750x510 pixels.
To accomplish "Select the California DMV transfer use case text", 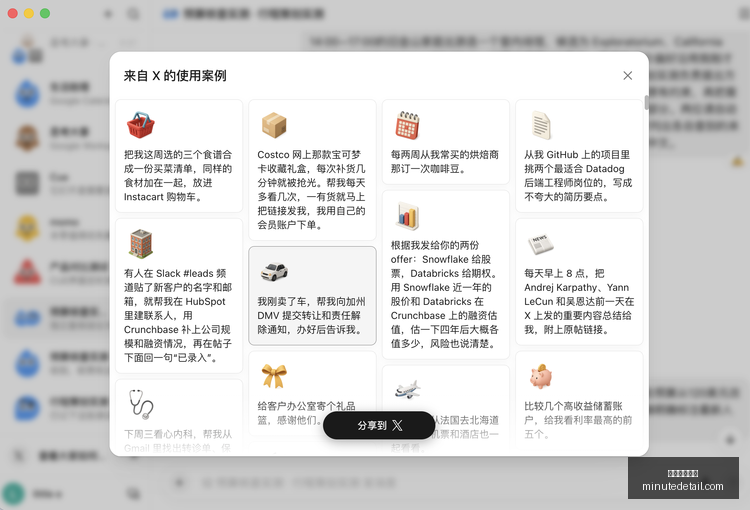I will (x=311, y=315).
